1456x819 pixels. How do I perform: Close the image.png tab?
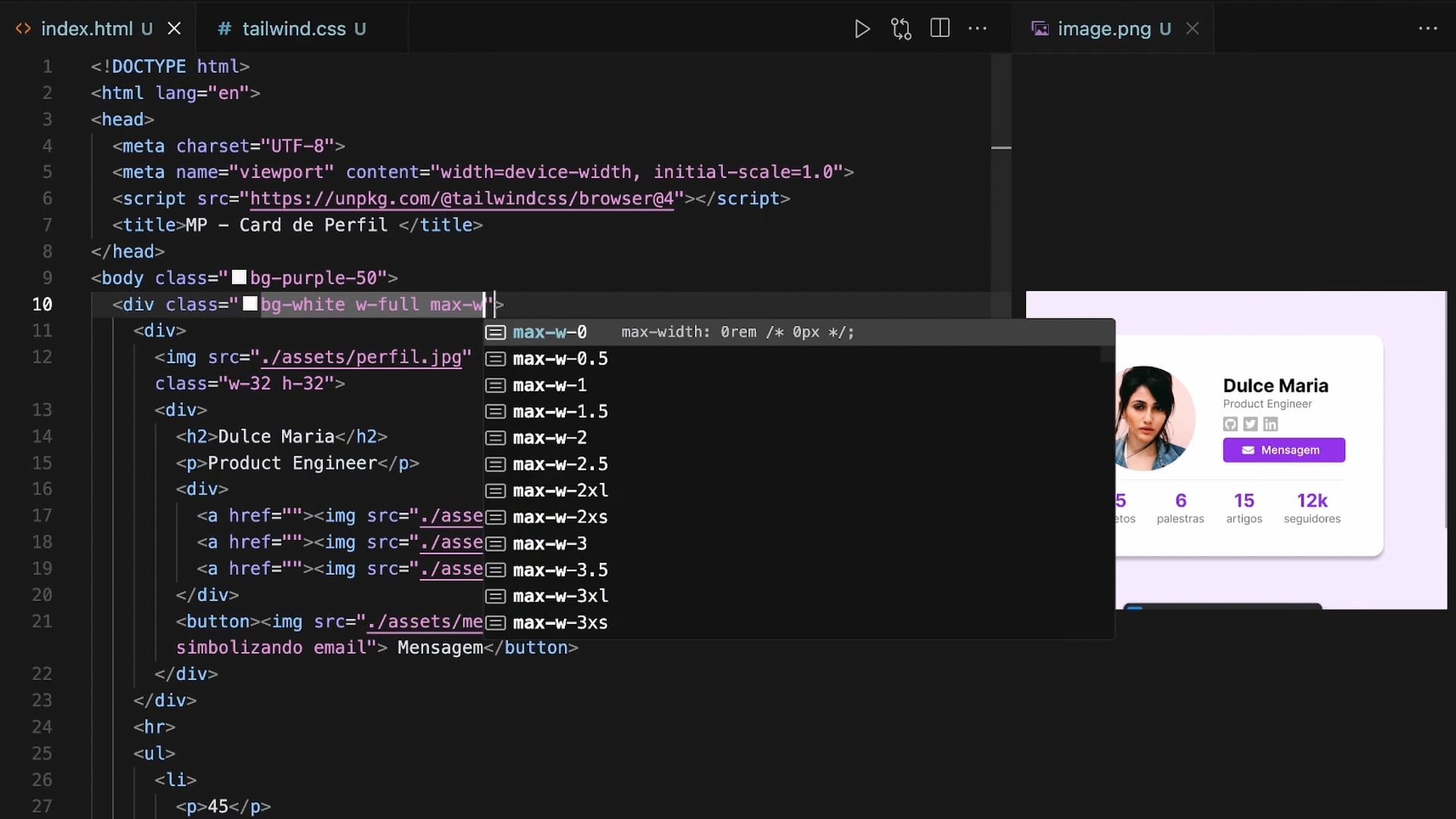[1192, 29]
